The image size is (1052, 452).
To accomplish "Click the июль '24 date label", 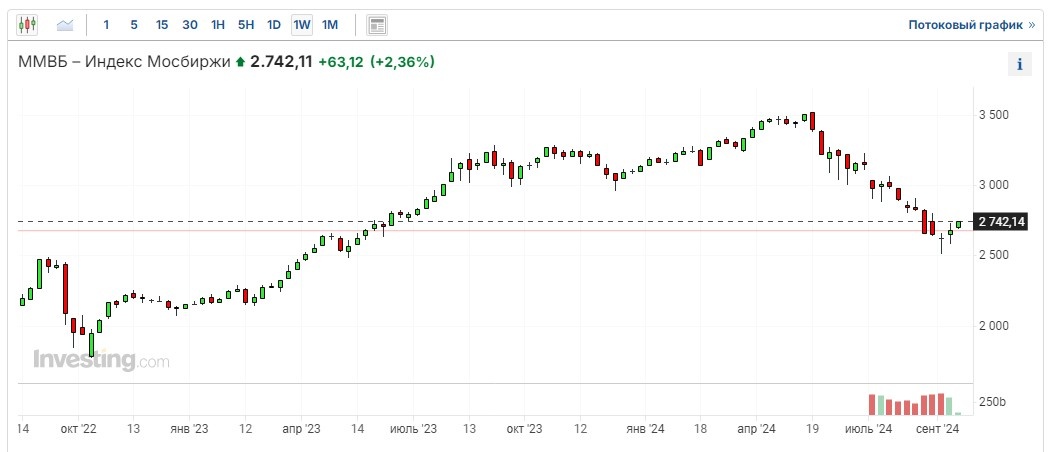I will (x=868, y=427).
